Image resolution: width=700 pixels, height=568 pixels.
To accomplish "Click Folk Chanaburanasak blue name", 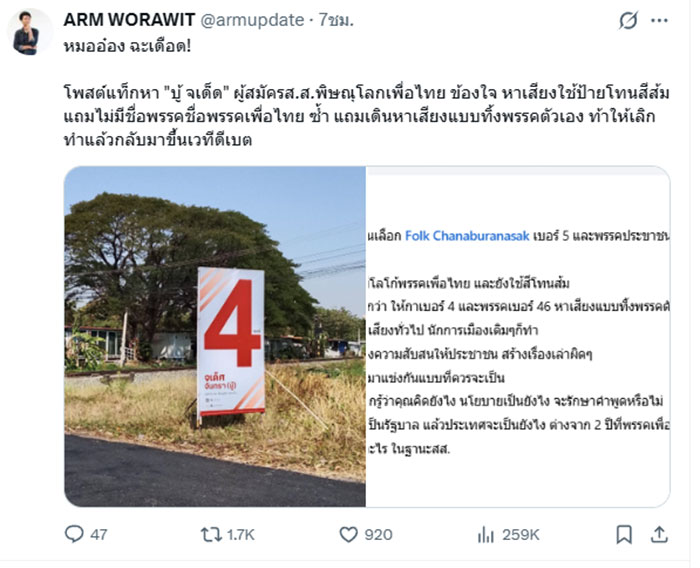I will pyautogui.click(x=467, y=235).
